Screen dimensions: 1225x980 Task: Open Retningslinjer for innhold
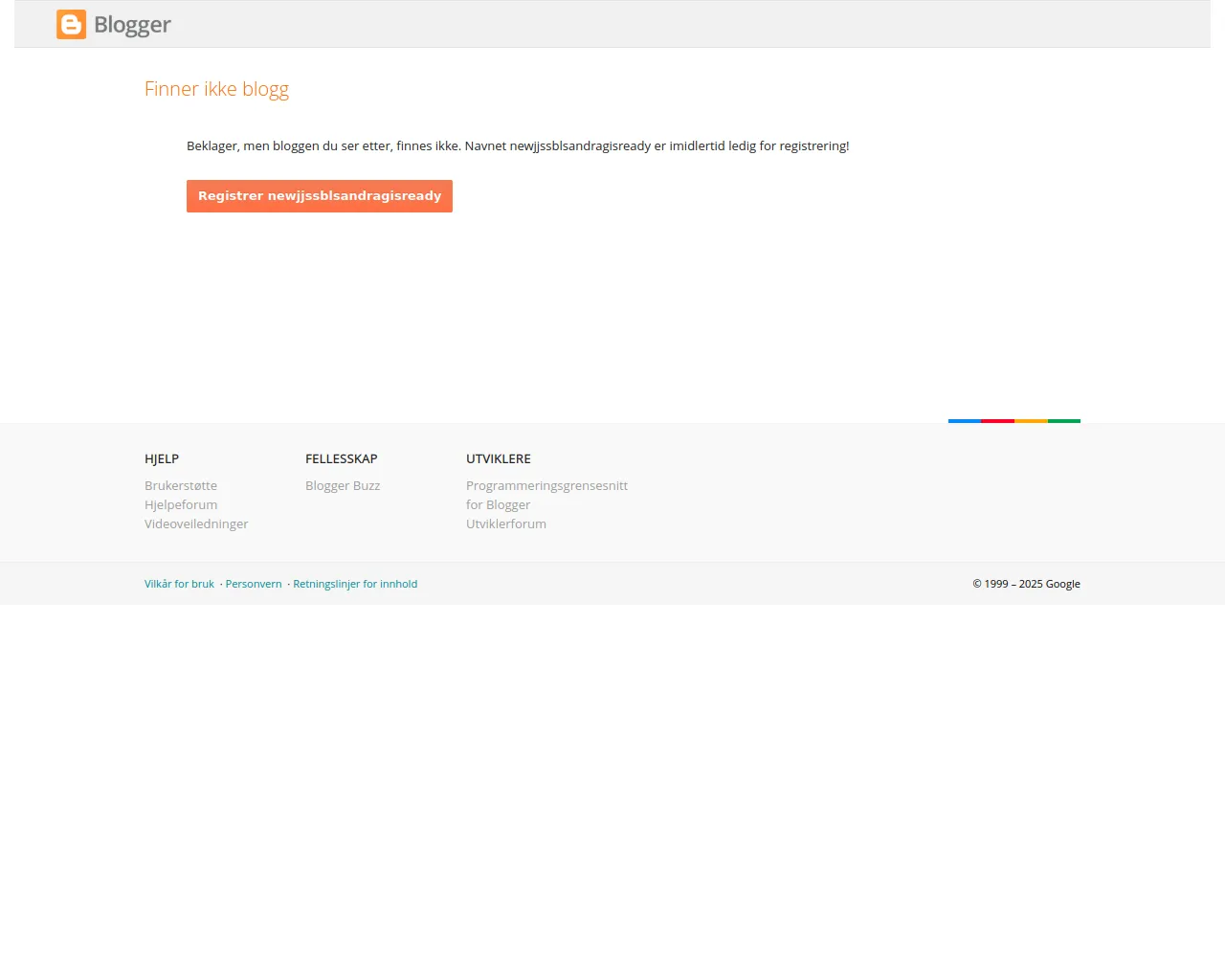tap(355, 584)
